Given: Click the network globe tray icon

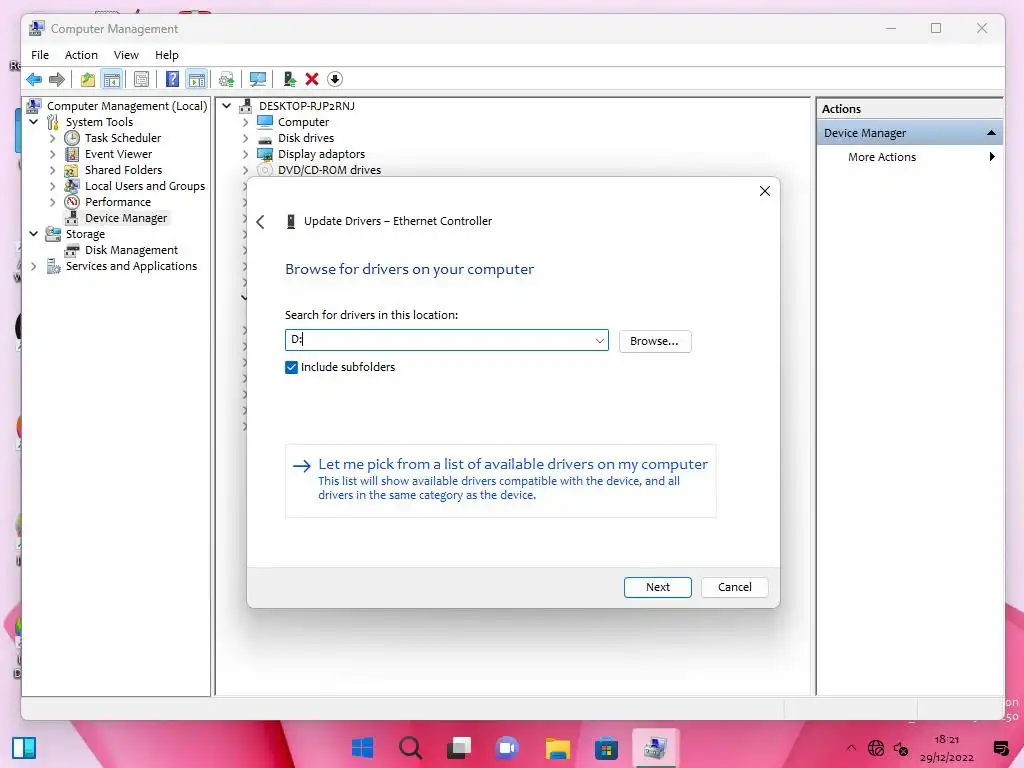Looking at the screenshot, I should (876, 748).
